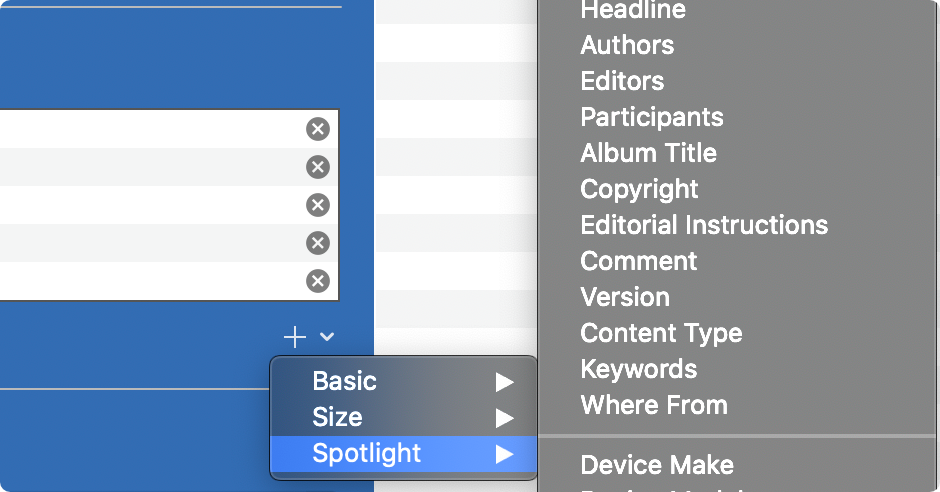Remove the third row via its X icon
The image size is (940, 492).
(x=318, y=205)
